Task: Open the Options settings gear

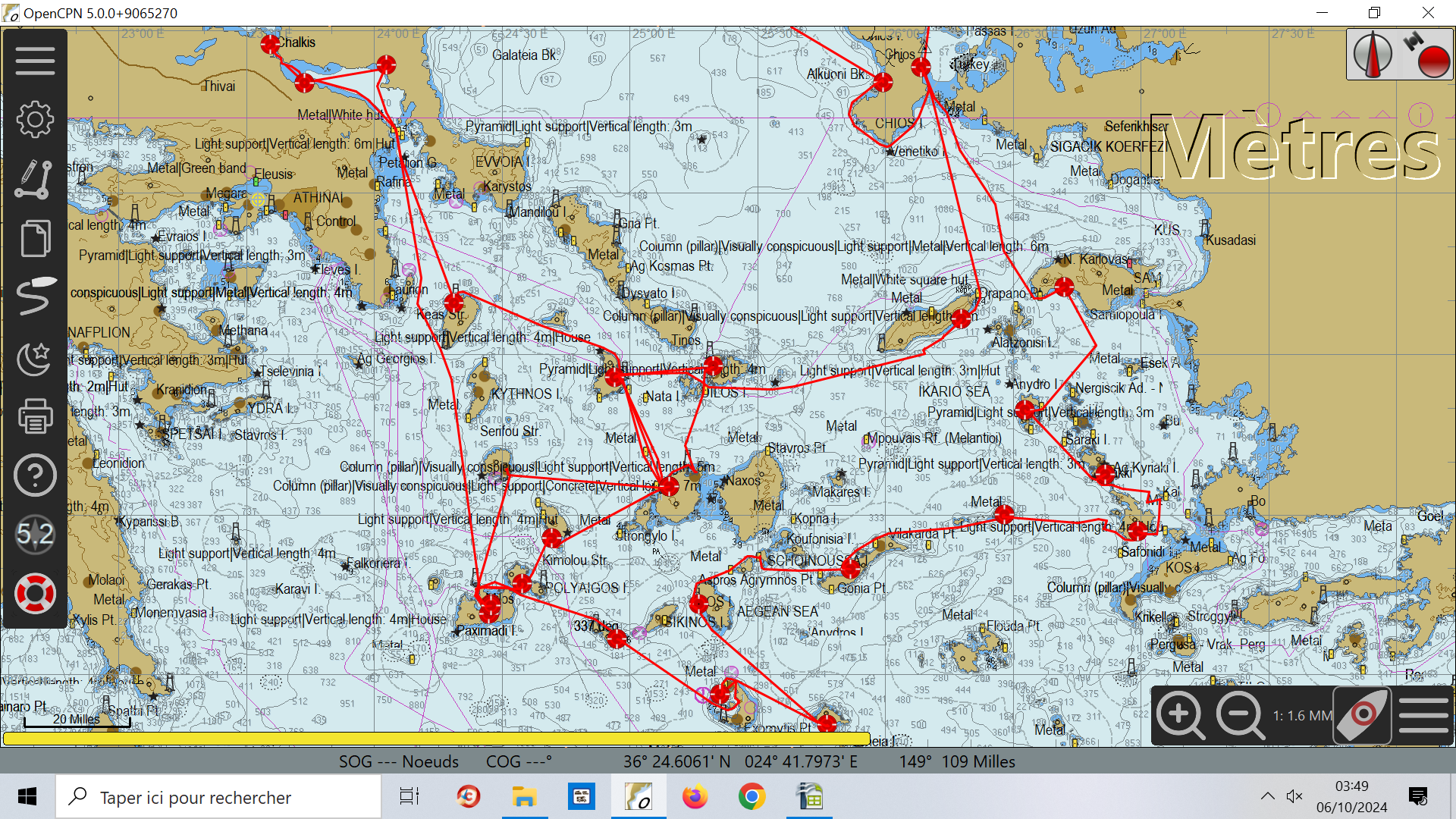Action: click(35, 120)
